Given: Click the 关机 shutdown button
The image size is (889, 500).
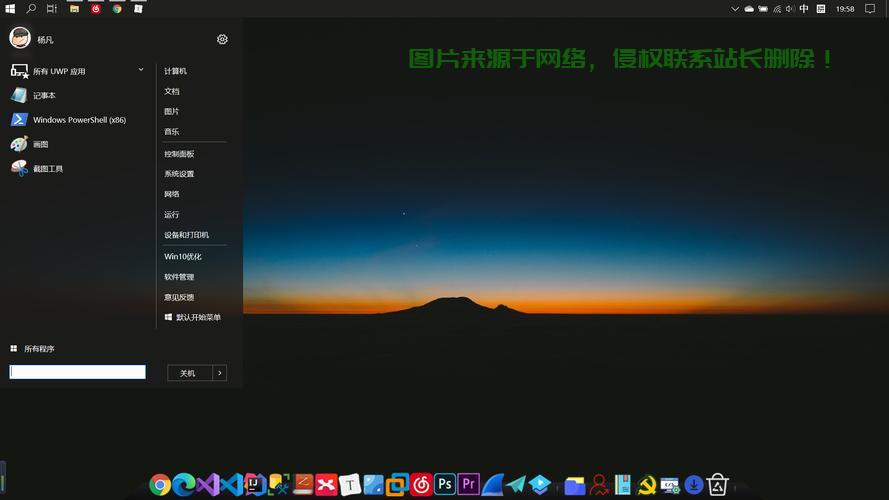Looking at the screenshot, I should point(189,373).
